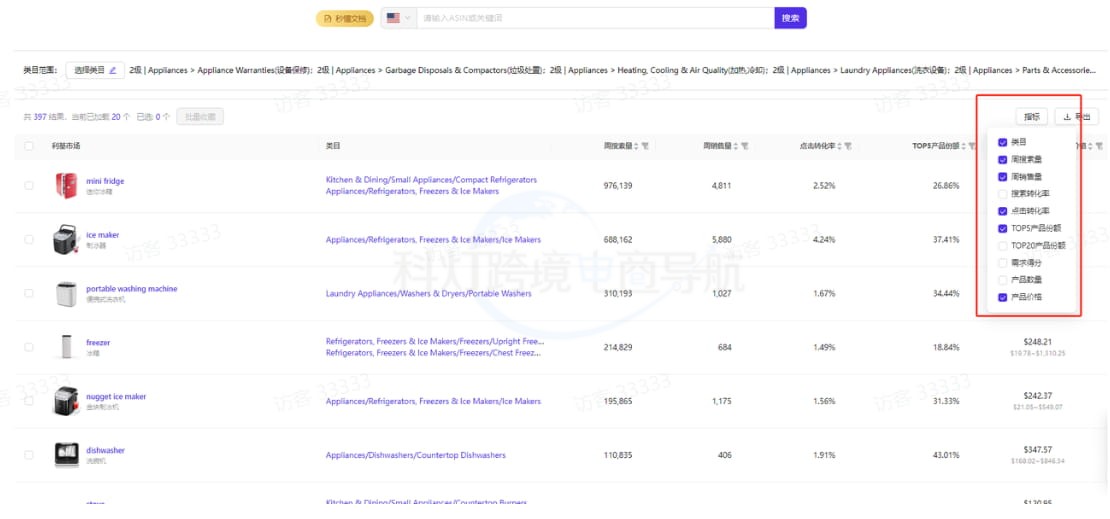The width and height of the screenshot is (1110, 519).
Task: Open the US flag country dropdown
Action: (x=398, y=18)
